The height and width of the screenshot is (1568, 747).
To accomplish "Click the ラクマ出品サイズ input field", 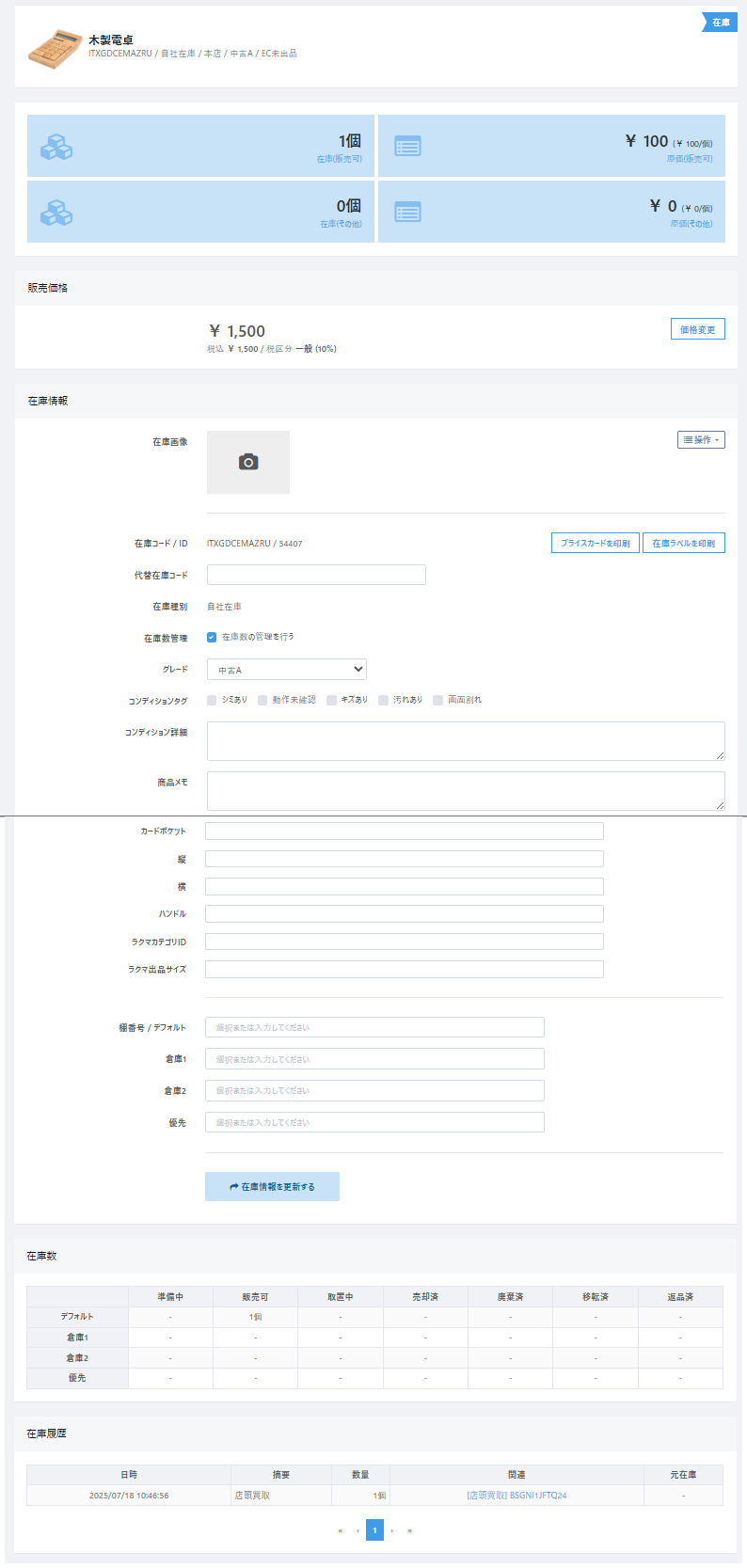I will pos(405,969).
